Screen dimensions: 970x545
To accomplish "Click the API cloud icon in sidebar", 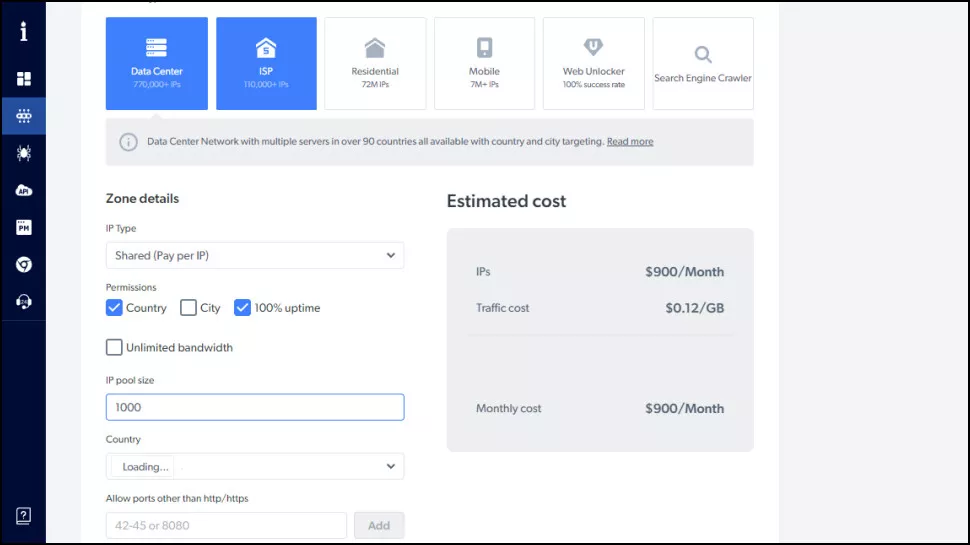I will [x=24, y=191].
